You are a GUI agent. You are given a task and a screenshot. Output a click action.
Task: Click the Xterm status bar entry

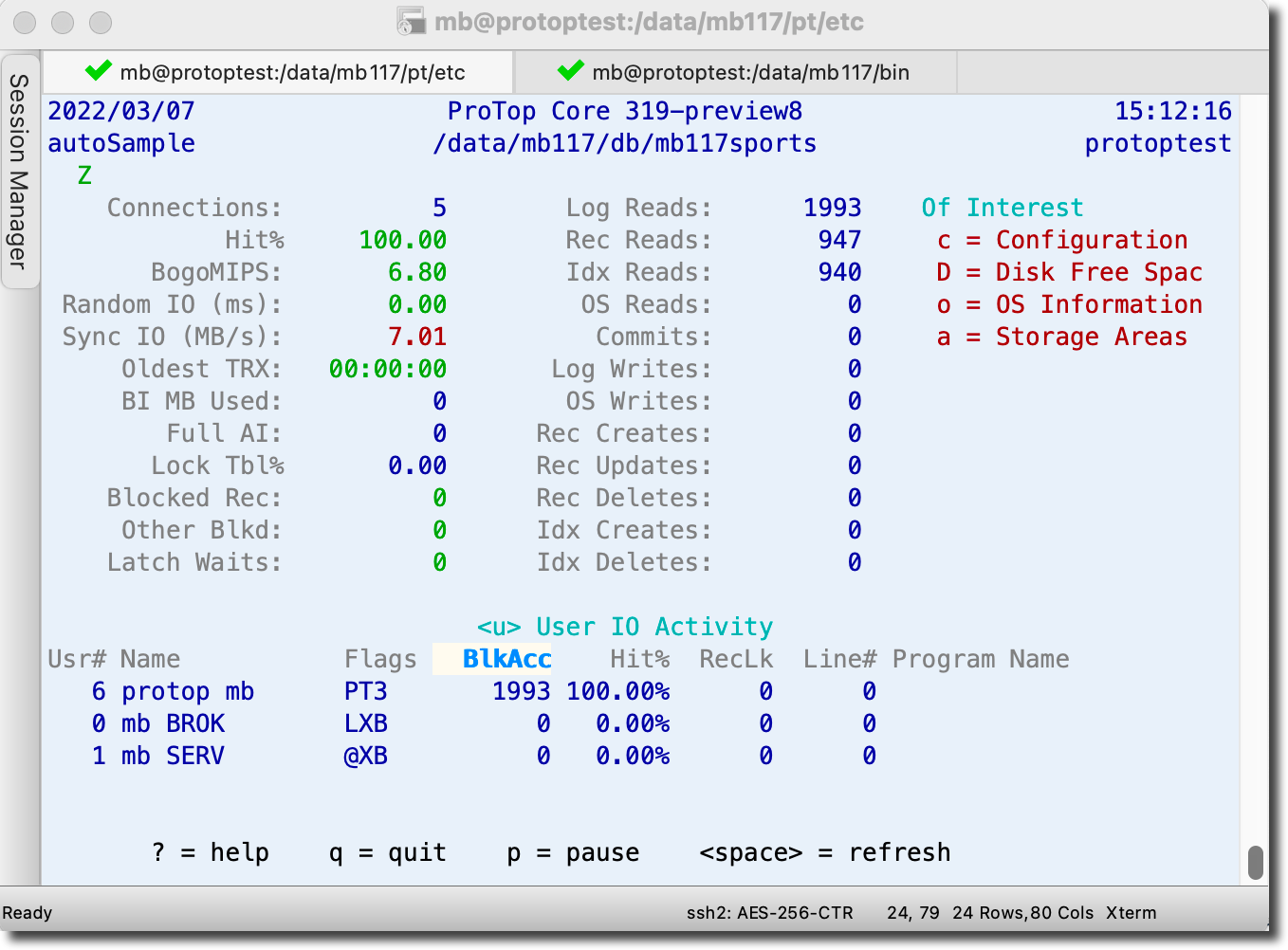point(1132,913)
